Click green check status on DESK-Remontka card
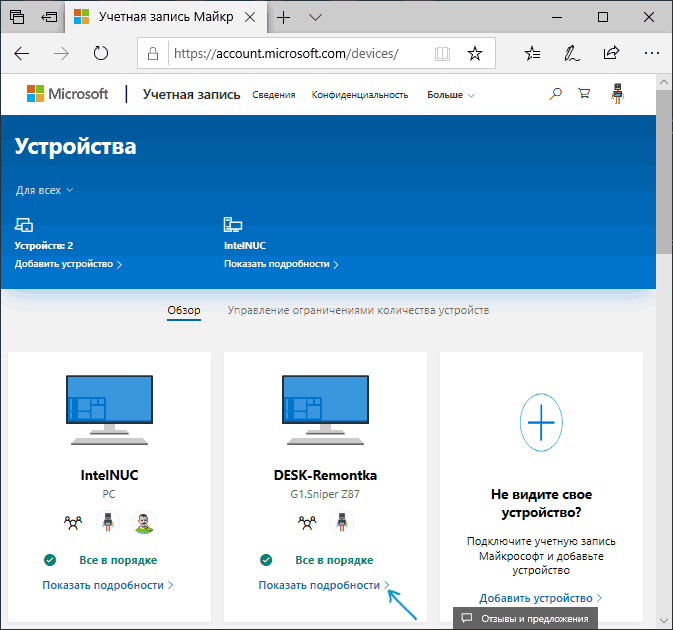The height and width of the screenshot is (630, 673). point(266,560)
